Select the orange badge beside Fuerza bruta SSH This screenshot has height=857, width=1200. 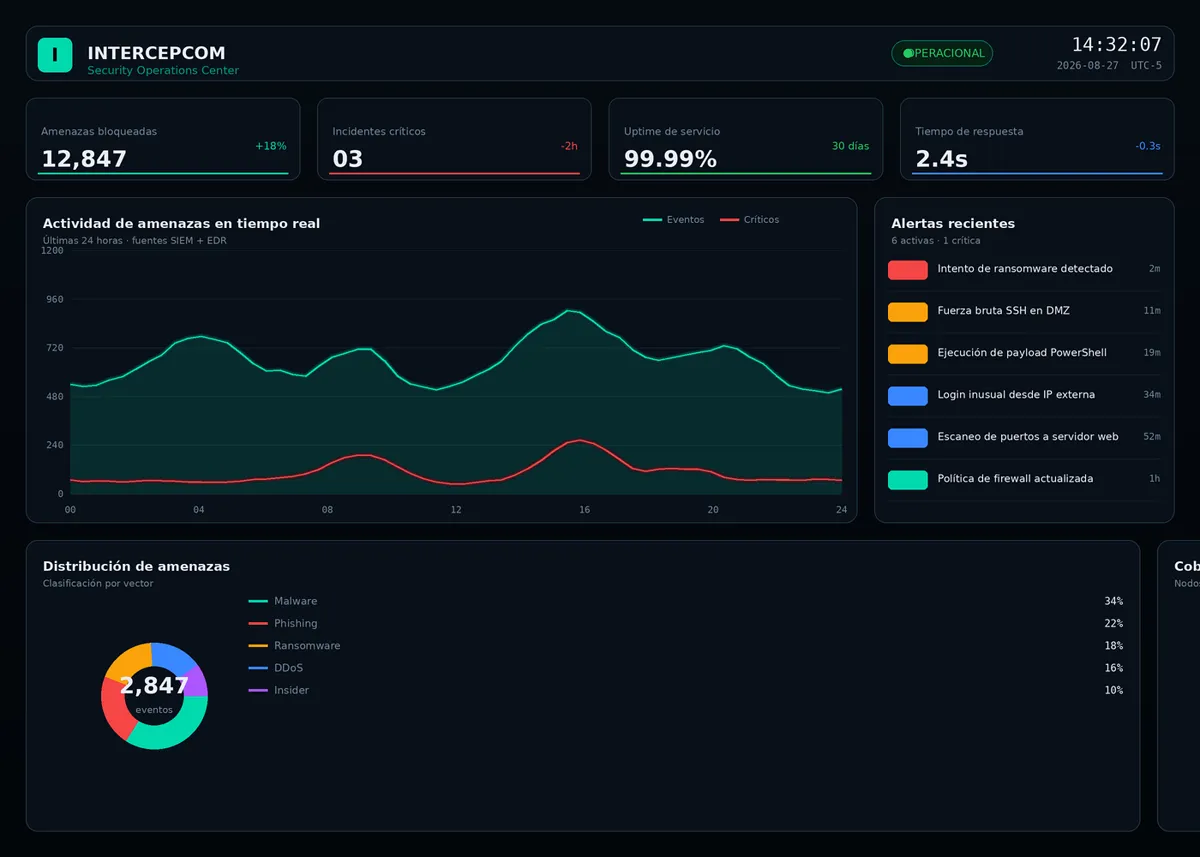907,311
